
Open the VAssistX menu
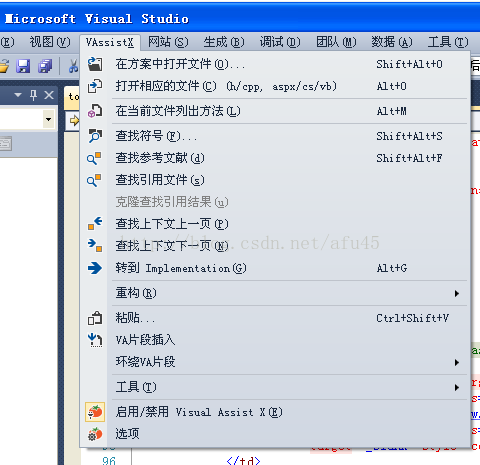coord(110,42)
